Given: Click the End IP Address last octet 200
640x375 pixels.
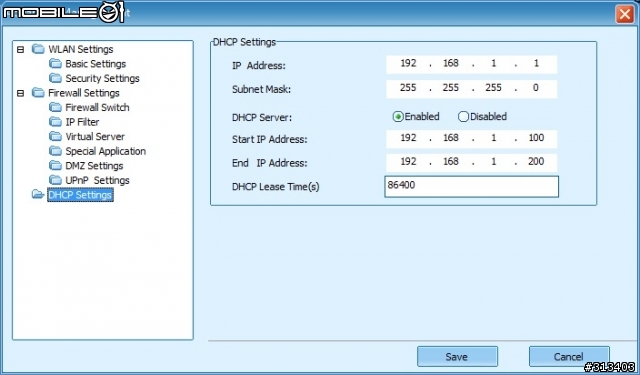Looking at the screenshot, I should coord(536,162).
